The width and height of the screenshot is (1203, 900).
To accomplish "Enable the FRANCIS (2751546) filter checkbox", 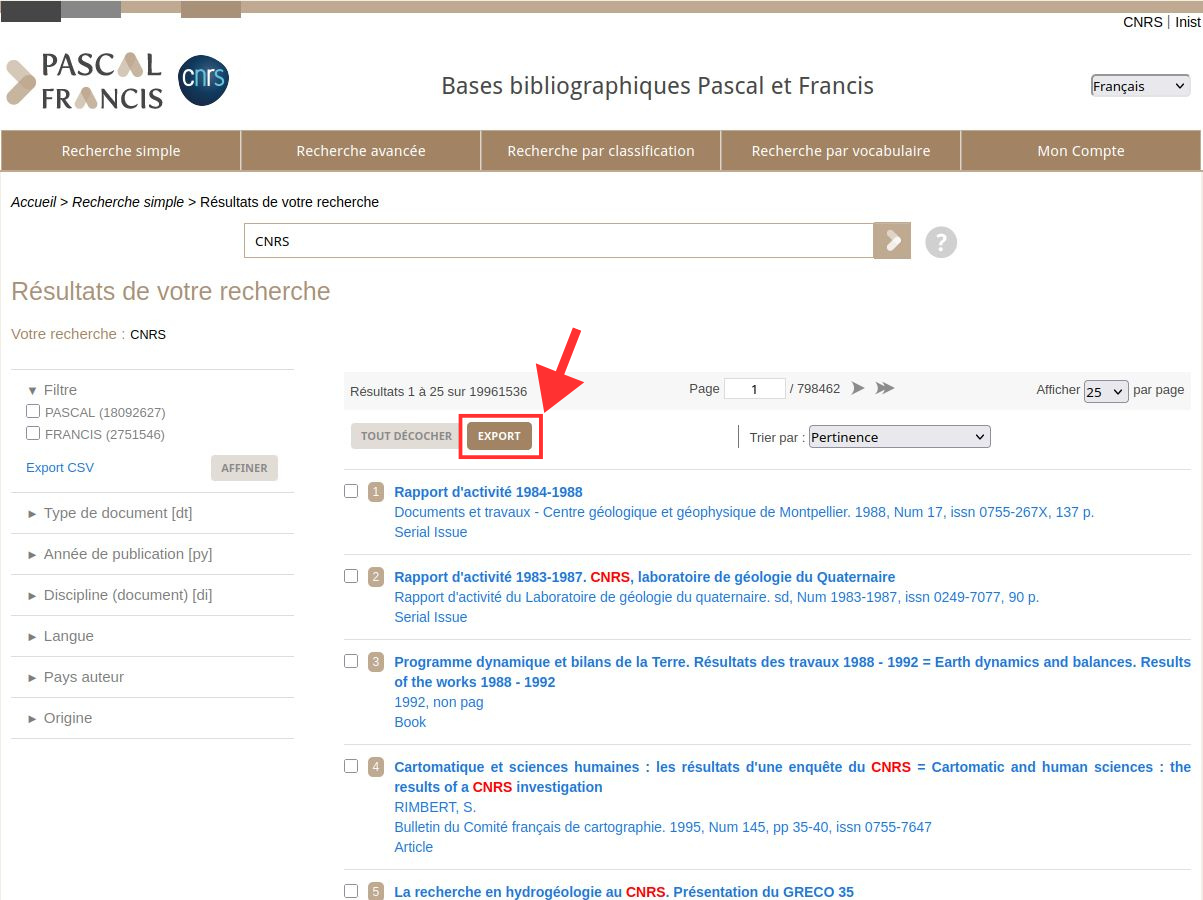I will click(33, 433).
